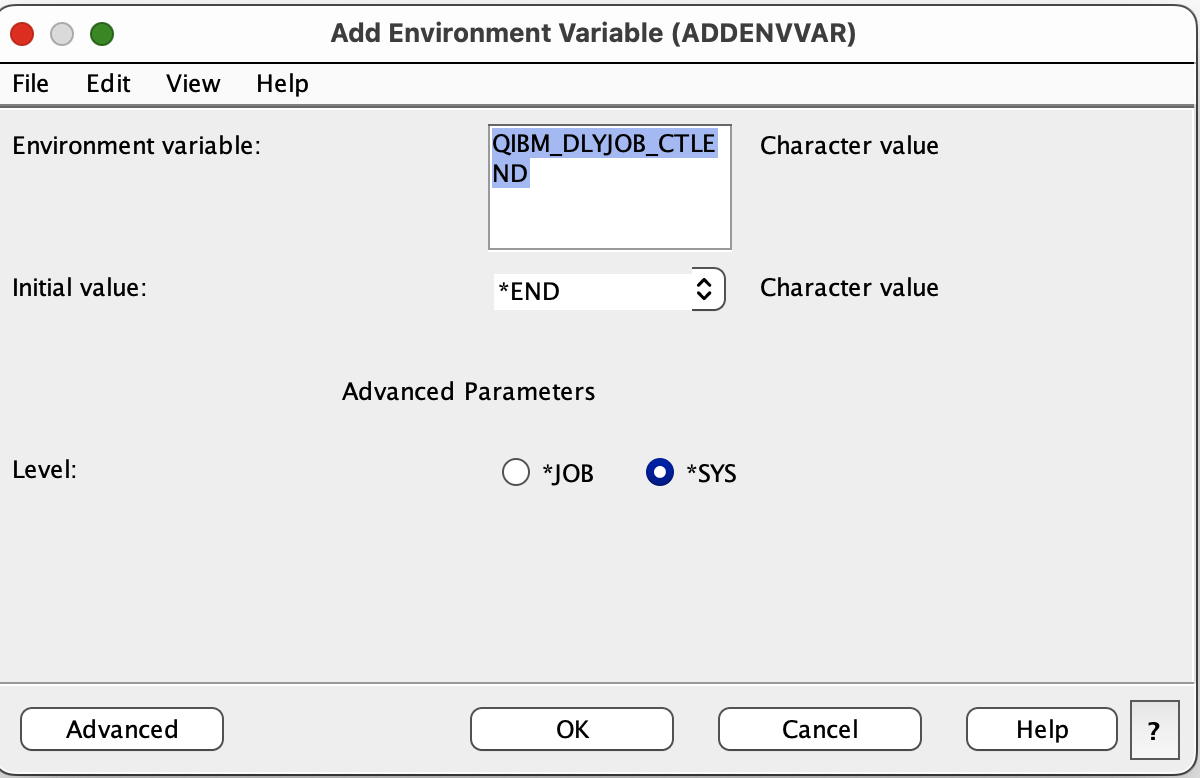This screenshot has height=778, width=1200.
Task: Click the green maximize window button
Action: pyautogui.click(x=102, y=34)
